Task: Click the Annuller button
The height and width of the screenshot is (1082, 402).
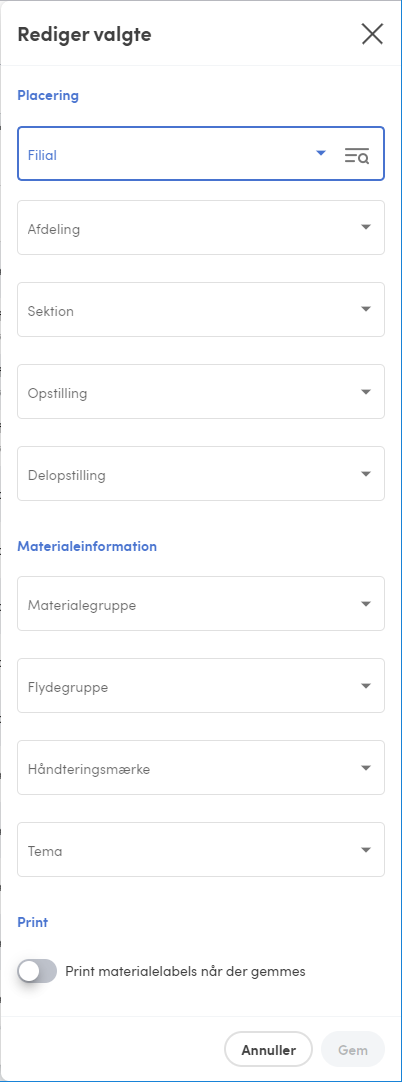Action: [268, 1050]
